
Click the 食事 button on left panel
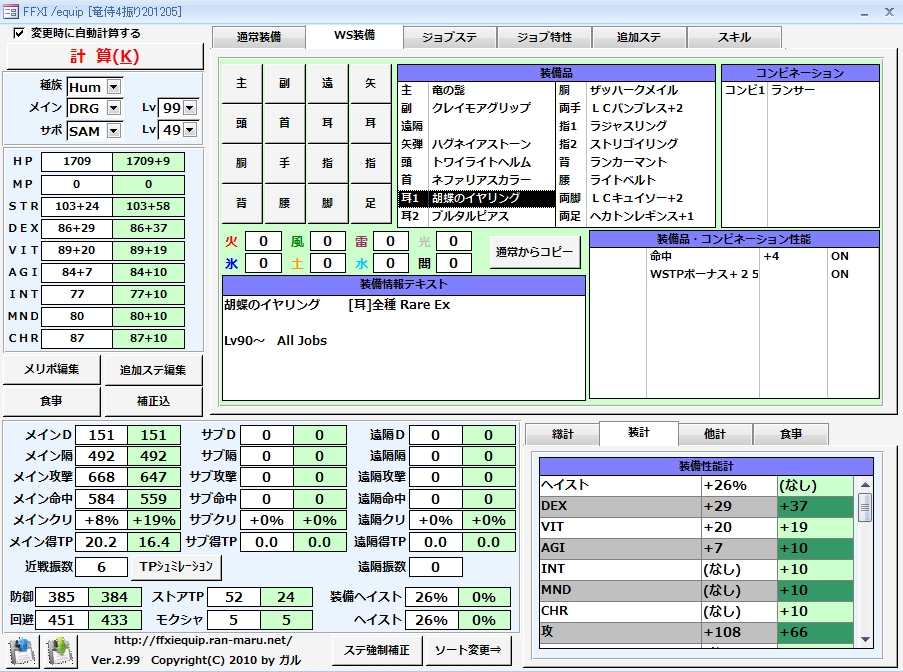coord(51,401)
